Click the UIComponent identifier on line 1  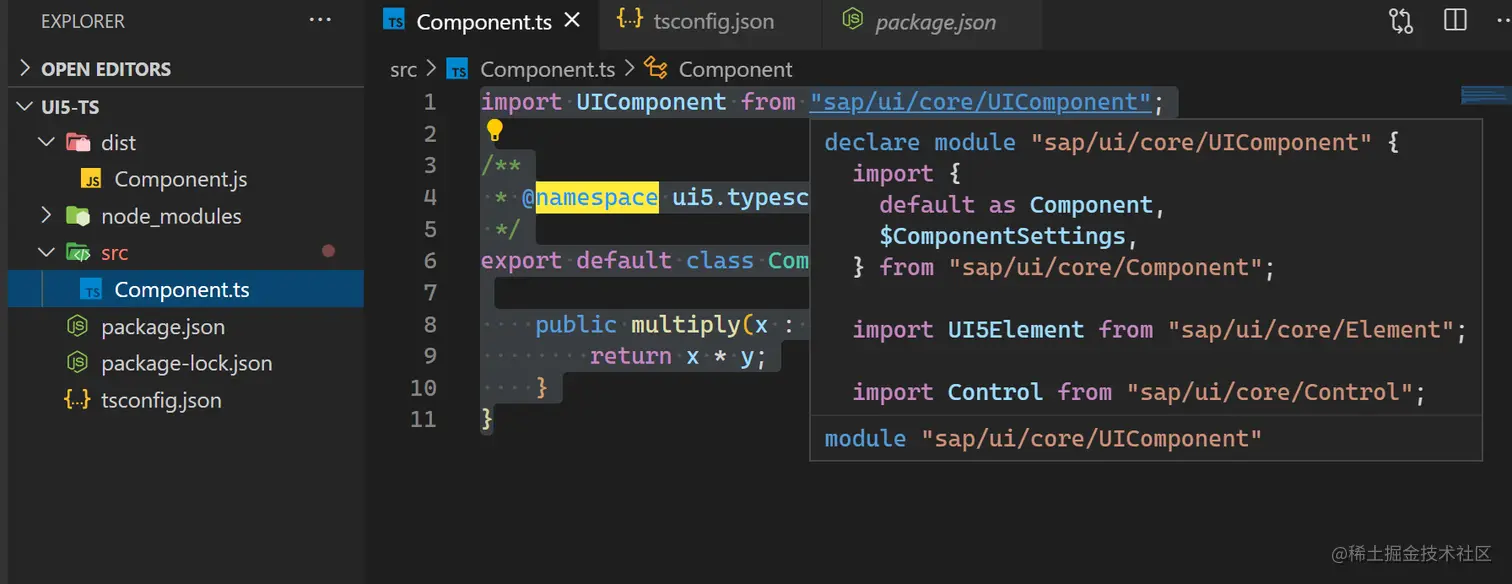point(651,102)
